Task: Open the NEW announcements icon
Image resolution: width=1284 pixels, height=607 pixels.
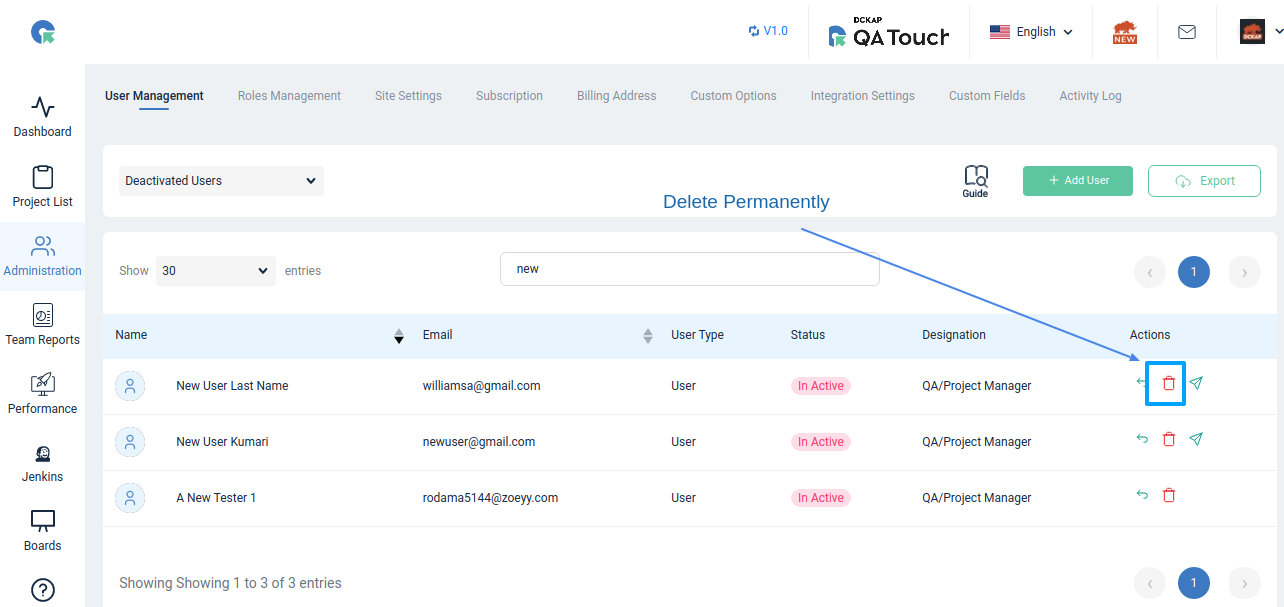Action: [1125, 33]
